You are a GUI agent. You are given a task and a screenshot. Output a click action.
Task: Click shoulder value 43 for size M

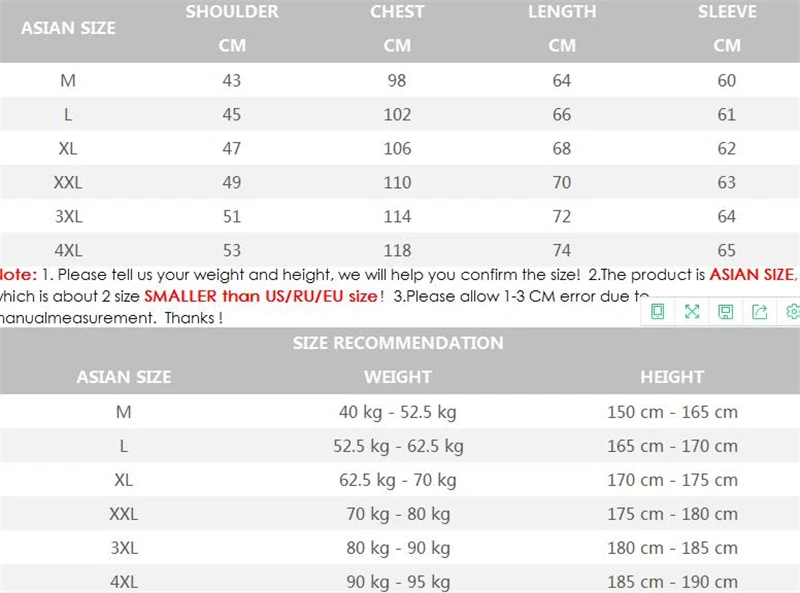click(232, 81)
